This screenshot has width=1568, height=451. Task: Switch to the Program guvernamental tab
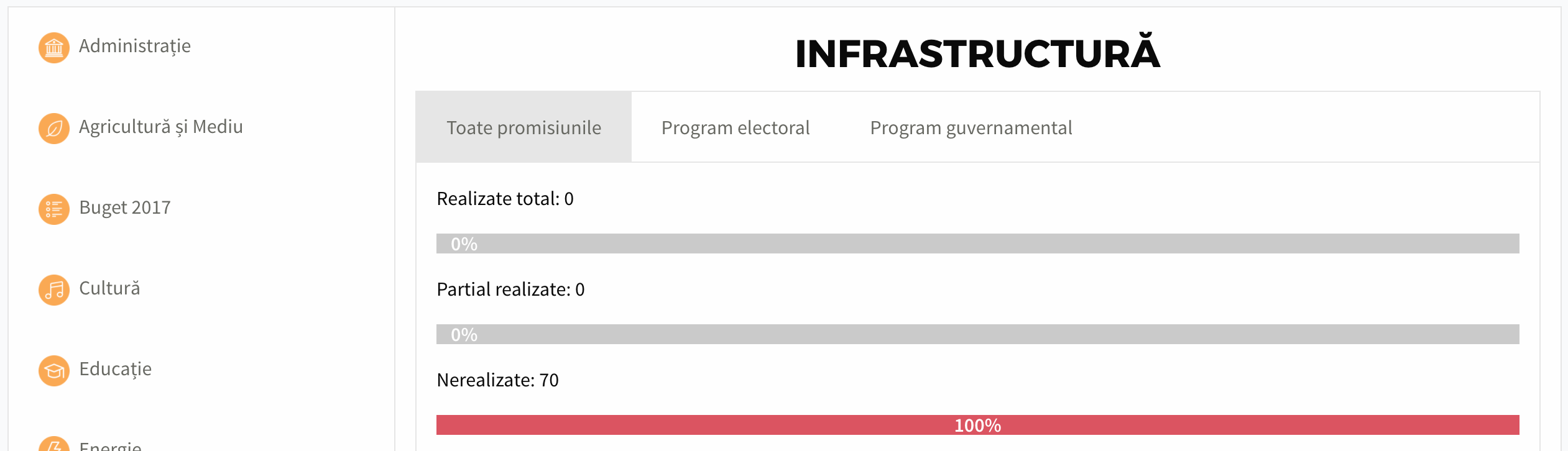point(971,128)
